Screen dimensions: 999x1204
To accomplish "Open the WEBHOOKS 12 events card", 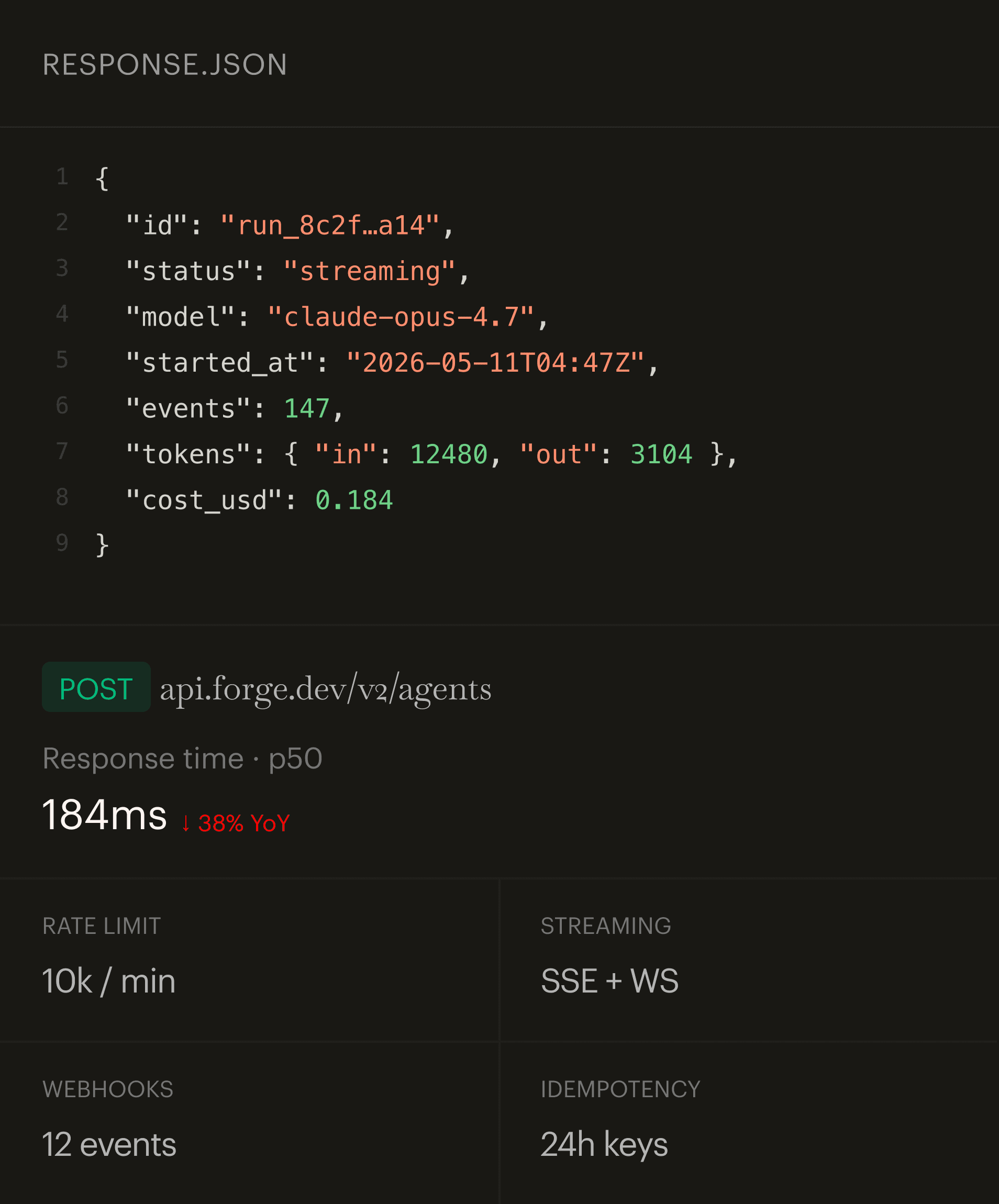I will click(249, 1123).
